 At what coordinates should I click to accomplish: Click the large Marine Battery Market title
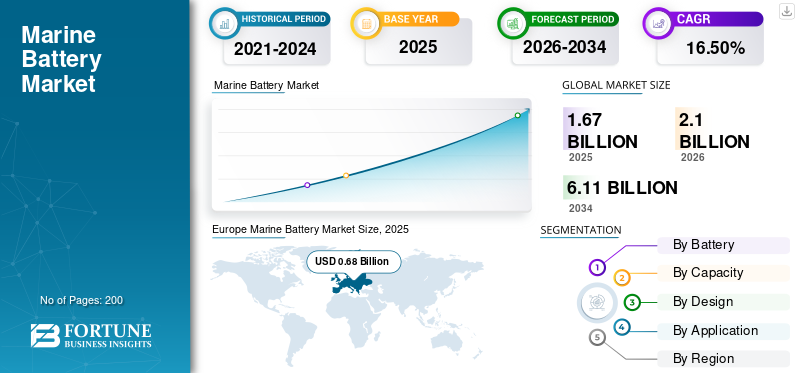click(61, 59)
